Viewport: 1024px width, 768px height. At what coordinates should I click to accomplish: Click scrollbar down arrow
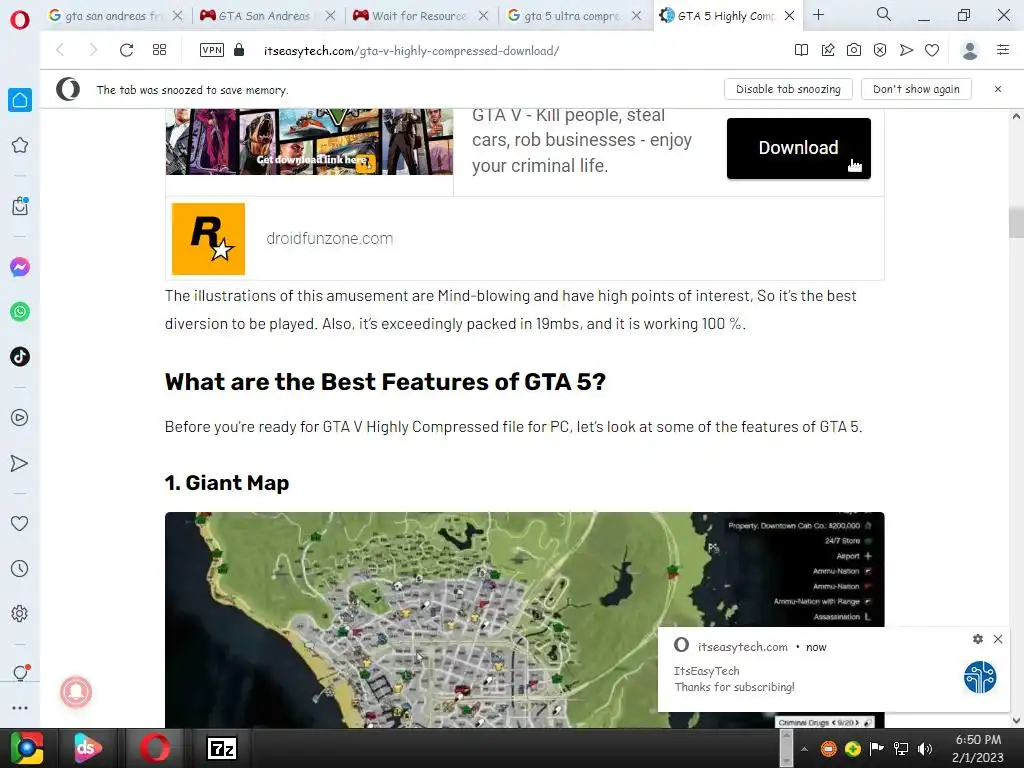pos(1016,720)
